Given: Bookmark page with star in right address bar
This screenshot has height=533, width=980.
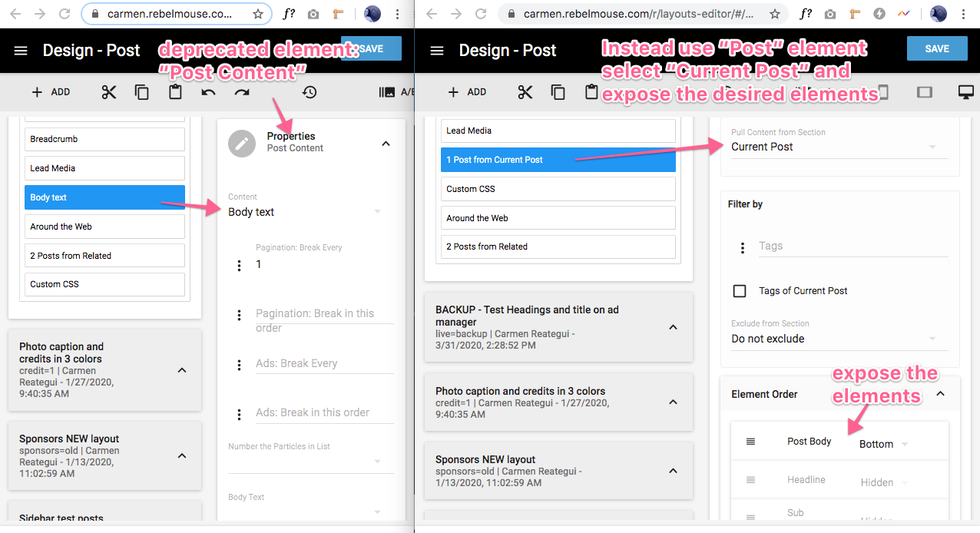Looking at the screenshot, I should pos(778,14).
